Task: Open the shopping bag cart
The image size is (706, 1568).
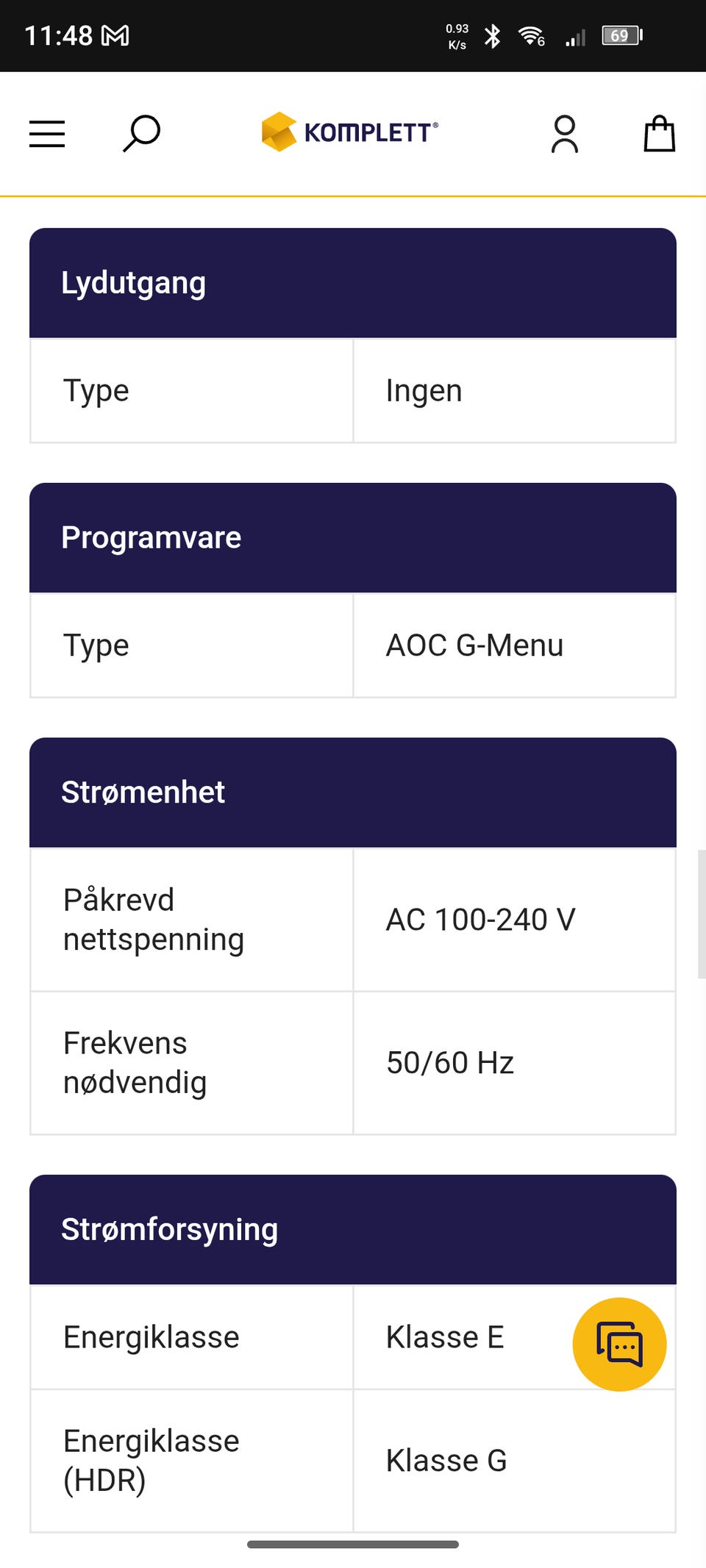Action: tap(659, 134)
